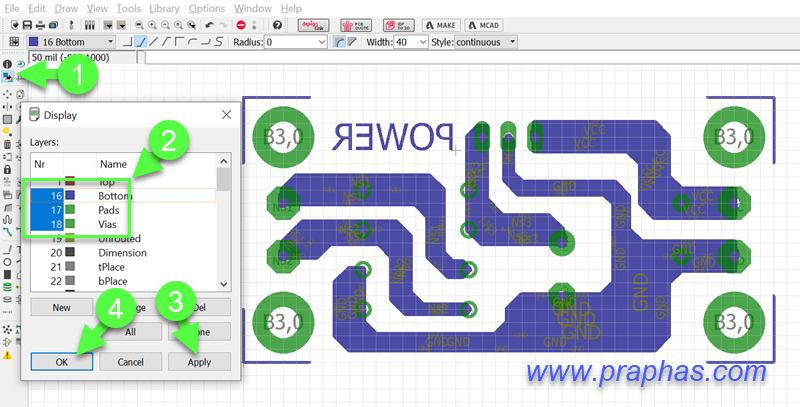Click the PCB Quote button
This screenshot has width=800, height=407.
click(x=356, y=25)
